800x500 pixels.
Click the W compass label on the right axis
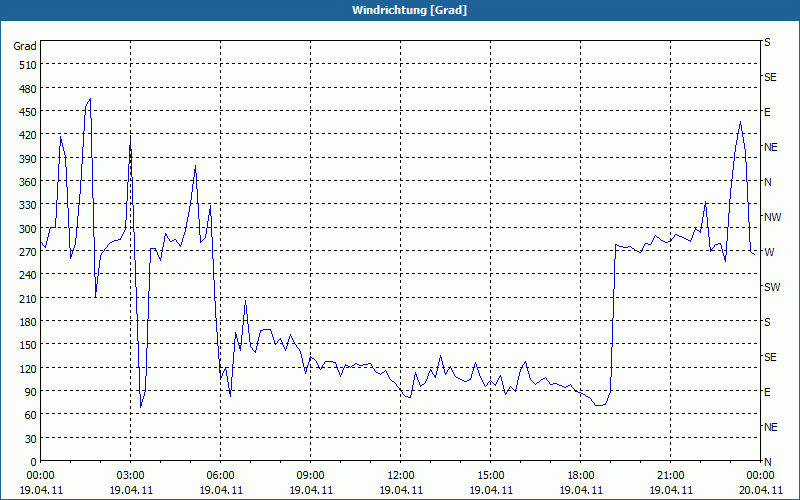[769, 252]
